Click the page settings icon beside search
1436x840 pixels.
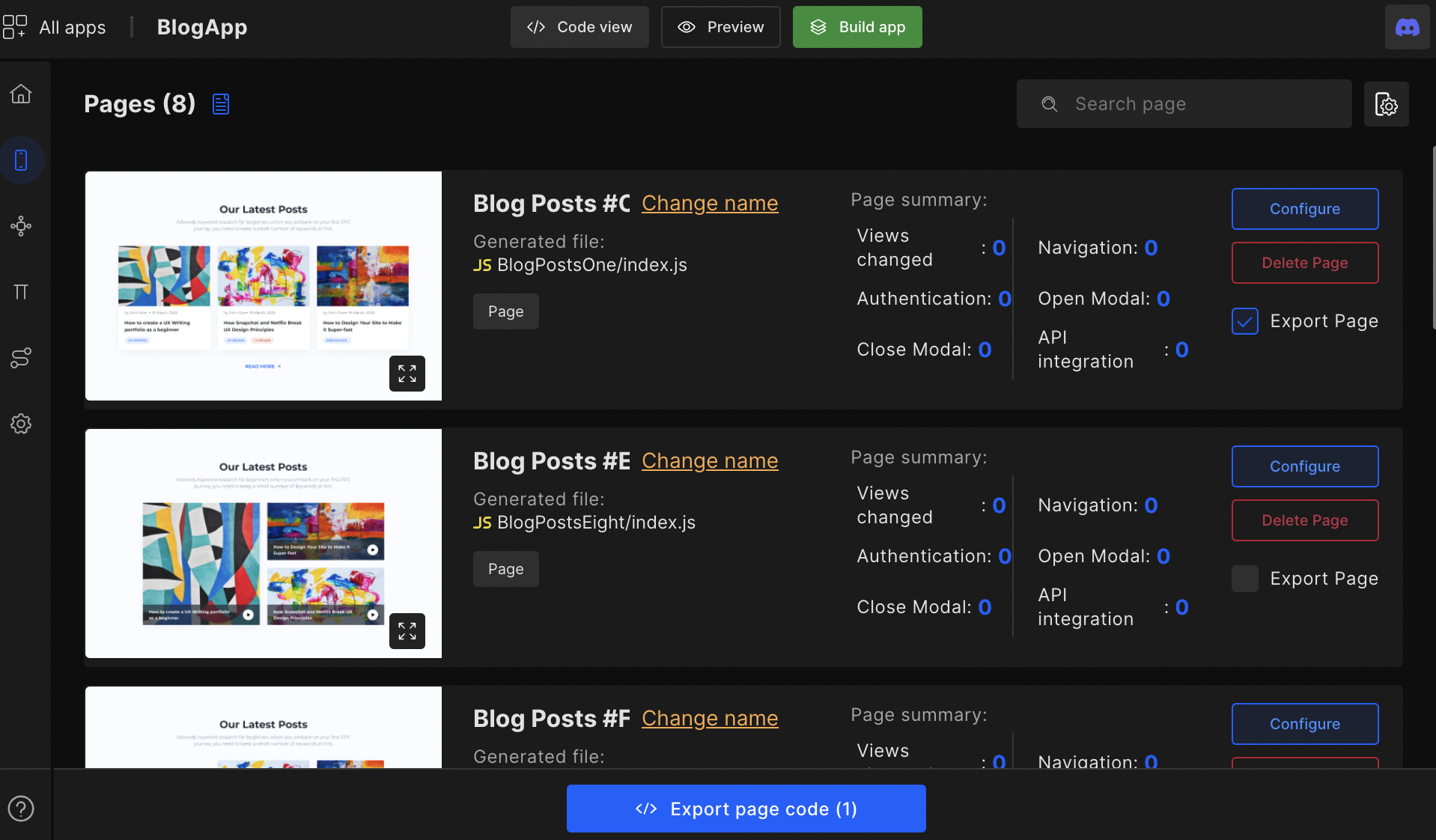click(x=1386, y=104)
